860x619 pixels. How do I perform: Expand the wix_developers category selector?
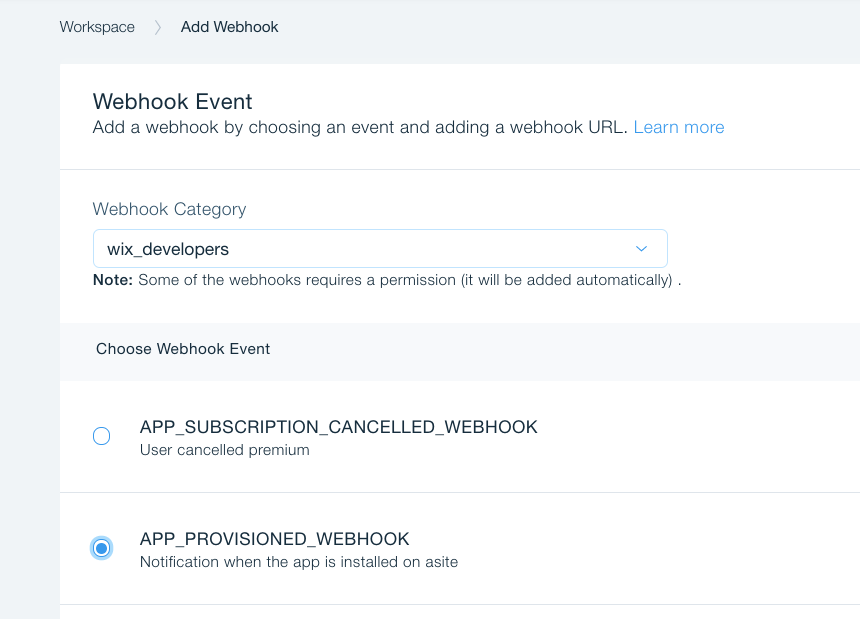(380, 248)
